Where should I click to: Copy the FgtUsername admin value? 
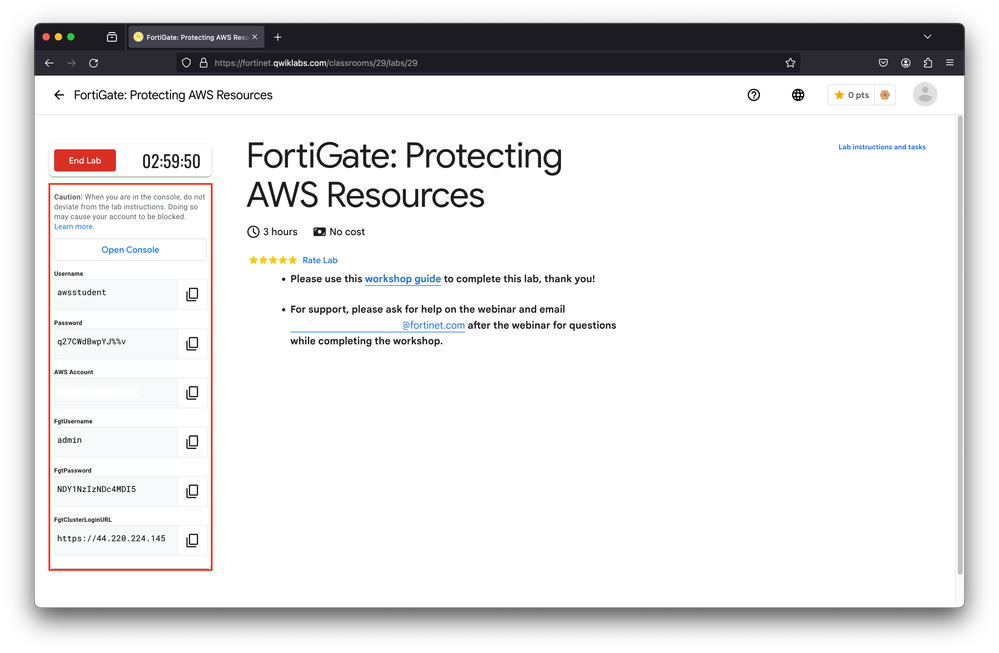(x=192, y=441)
